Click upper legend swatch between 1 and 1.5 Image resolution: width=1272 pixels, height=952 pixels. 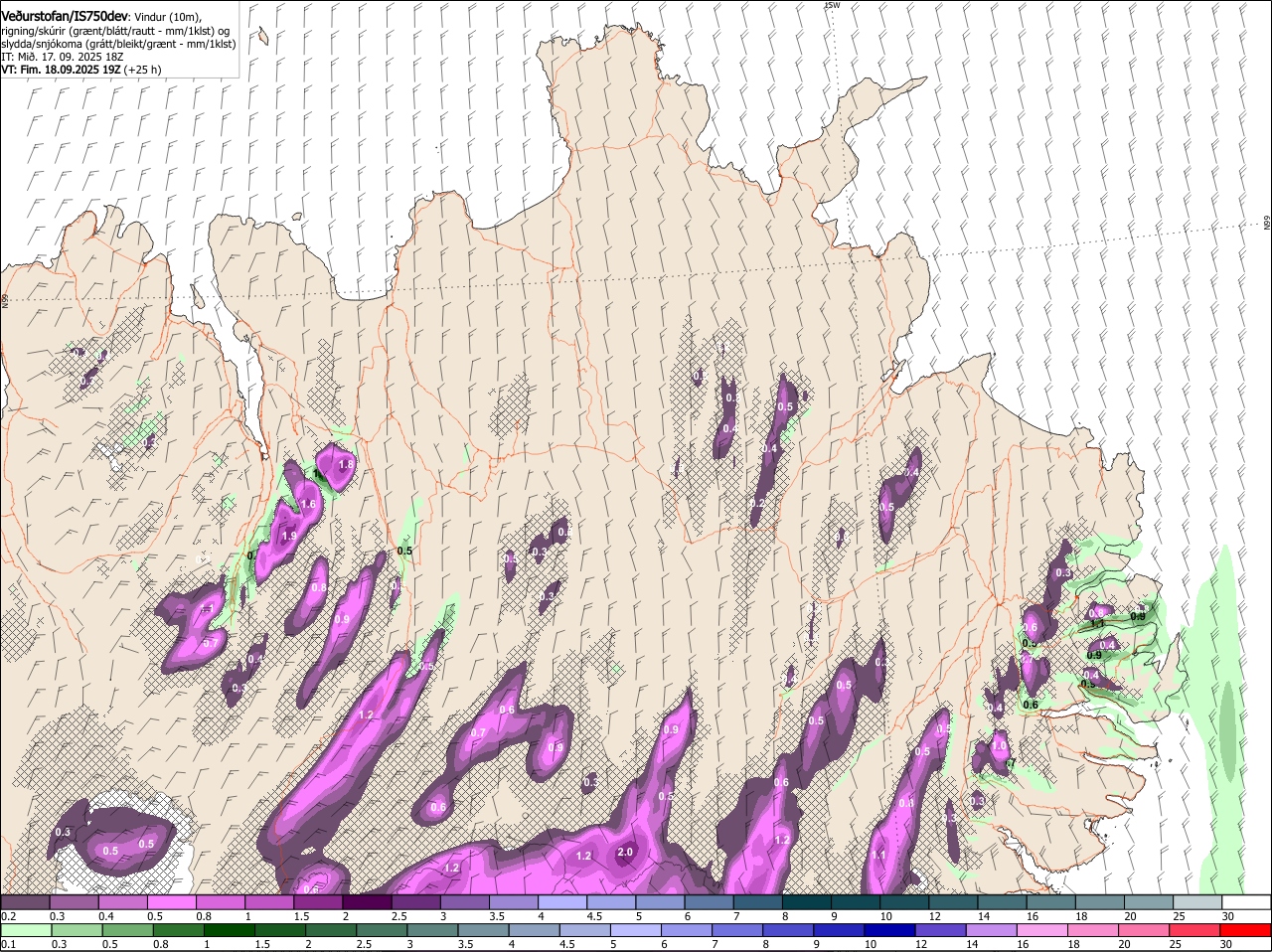coord(269,901)
